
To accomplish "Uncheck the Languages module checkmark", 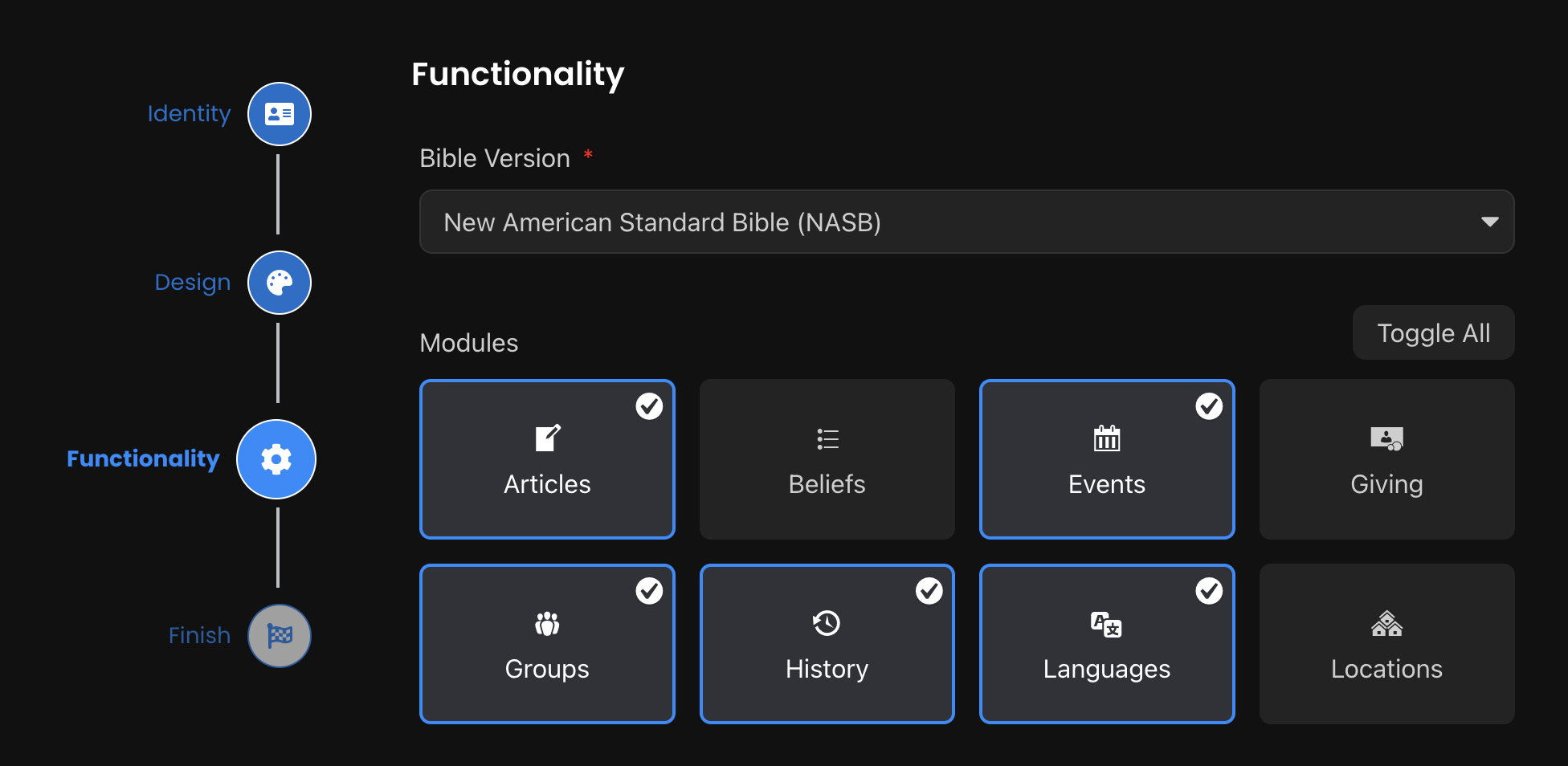I will click(x=1209, y=591).
